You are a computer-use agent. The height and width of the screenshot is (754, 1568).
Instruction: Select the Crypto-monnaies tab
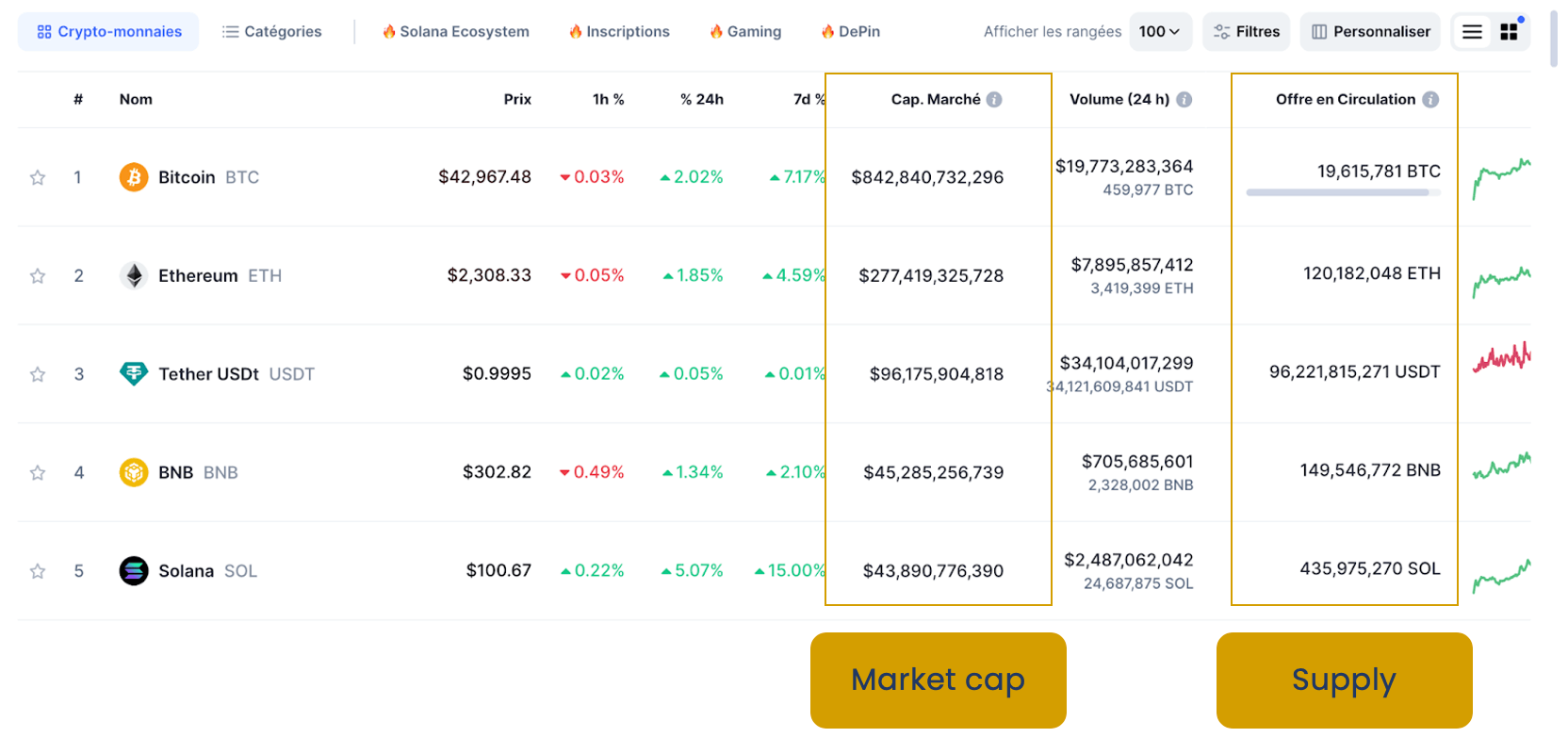coord(107,30)
